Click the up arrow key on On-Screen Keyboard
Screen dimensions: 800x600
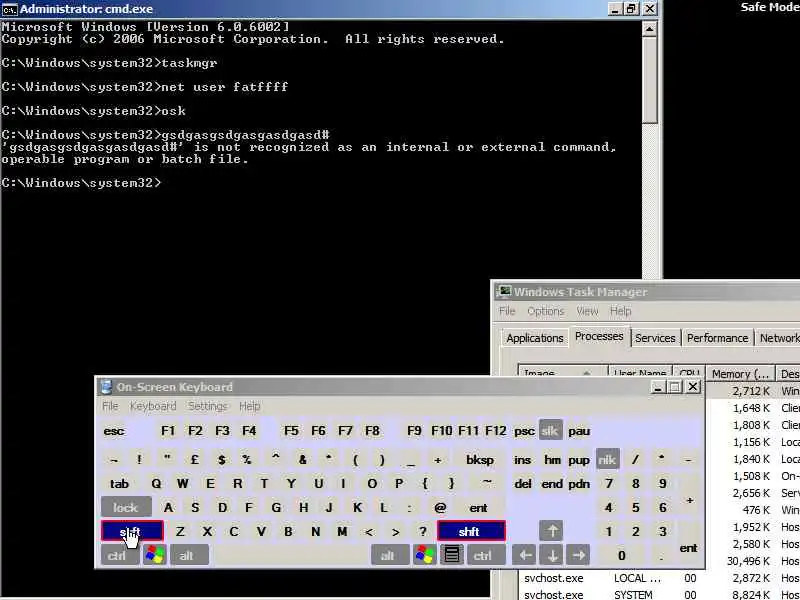tap(552, 531)
